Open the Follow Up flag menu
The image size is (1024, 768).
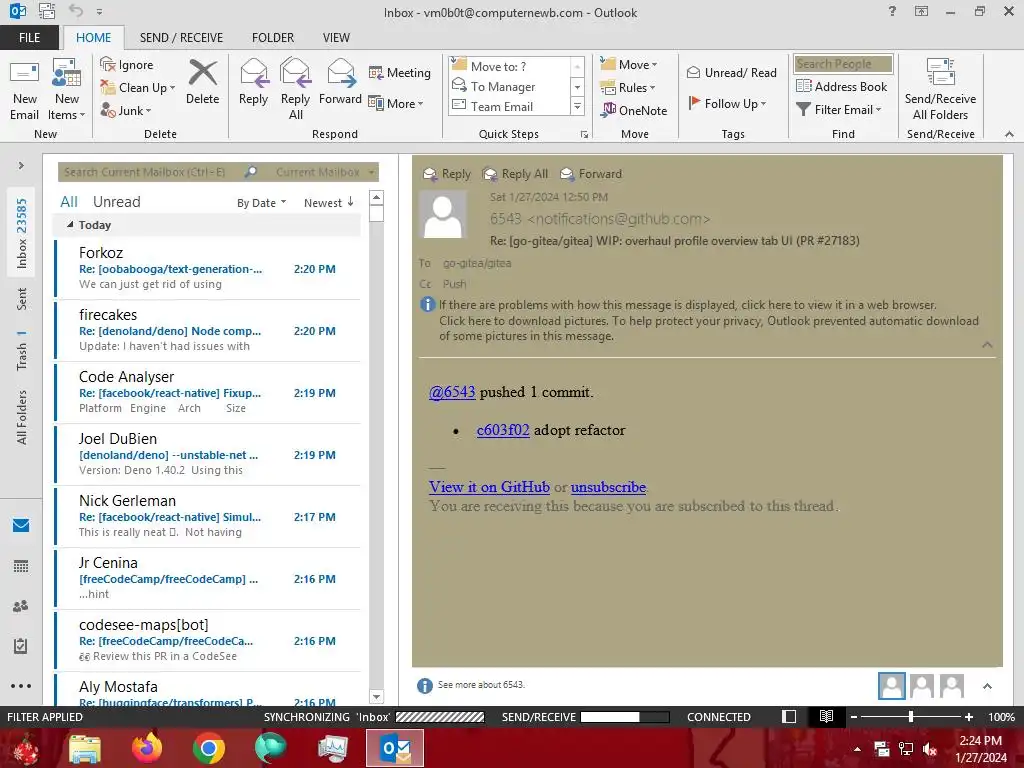pyautogui.click(x=727, y=103)
